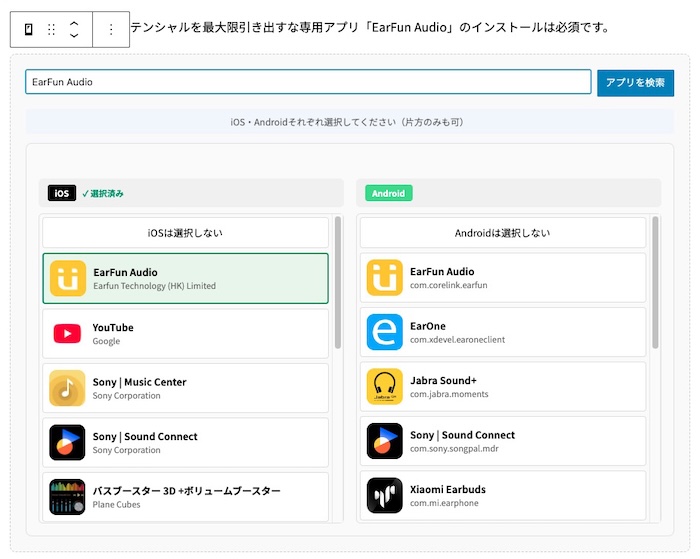Click the iOS Sony Sound Connect icon
The width and height of the screenshot is (700, 559).
point(68,443)
